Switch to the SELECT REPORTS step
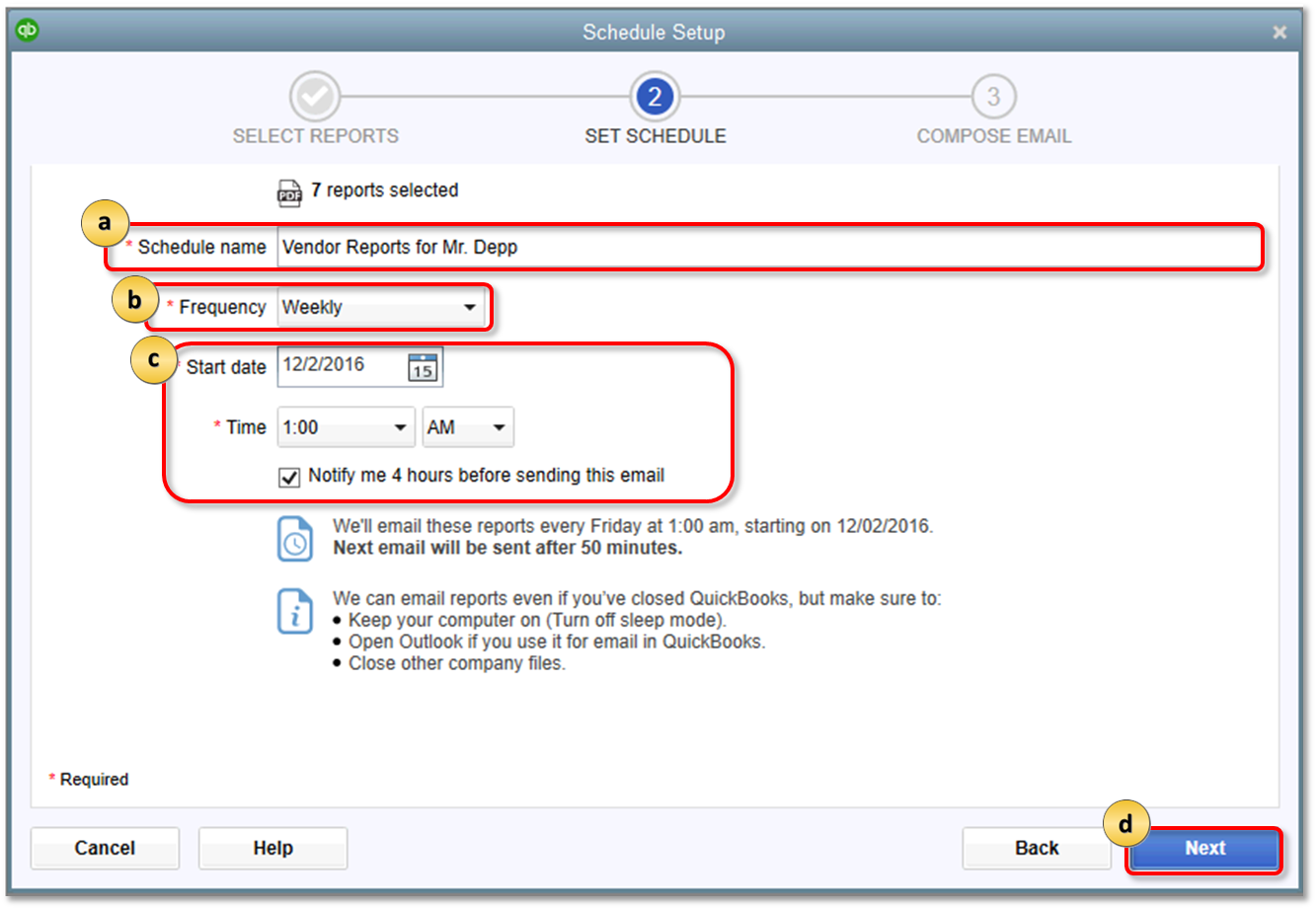Viewport: 1316px width, 909px height. [315, 135]
